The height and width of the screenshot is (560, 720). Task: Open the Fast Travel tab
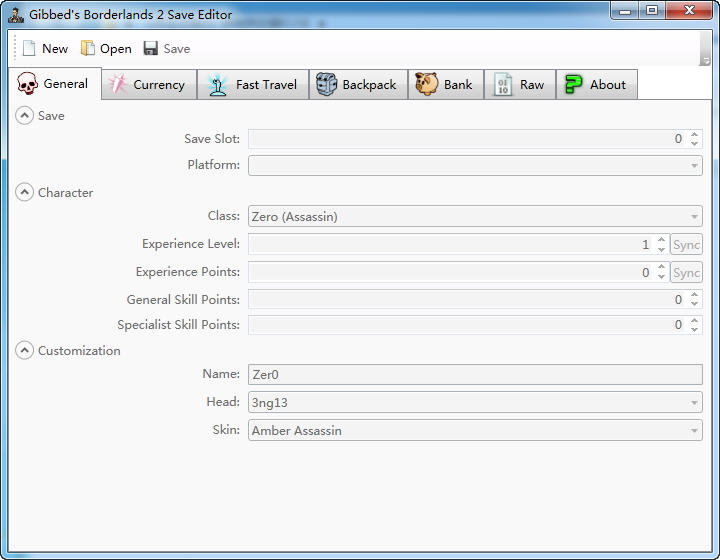click(253, 84)
